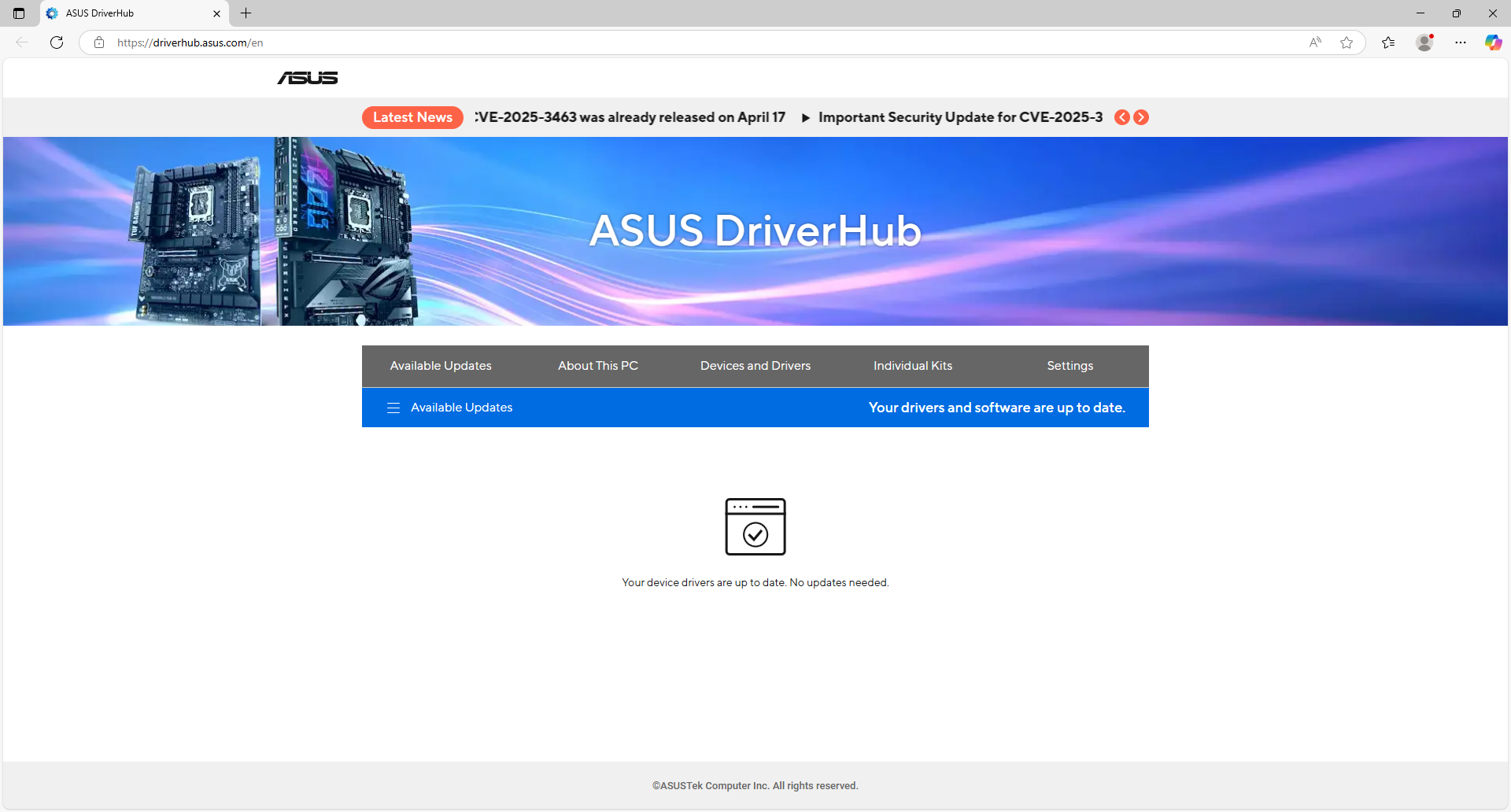Open Read aloud from the address bar
This screenshot has width=1511, height=812.
pyautogui.click(x=1315, y=42)
